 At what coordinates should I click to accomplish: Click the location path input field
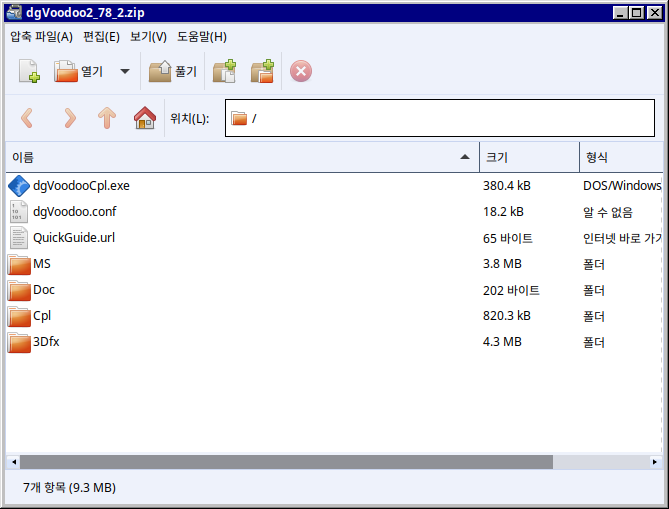[x=440, y=118]
